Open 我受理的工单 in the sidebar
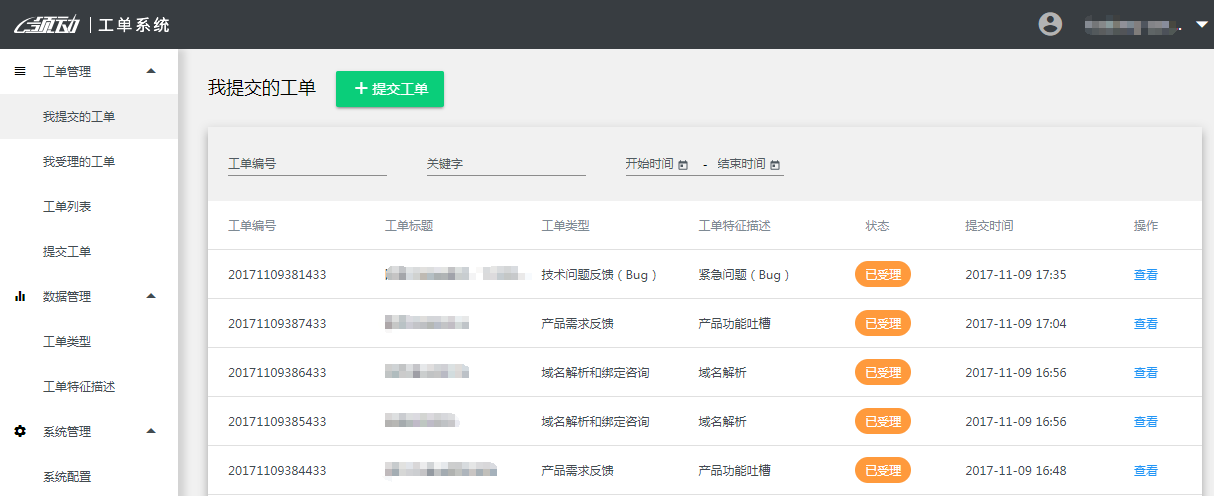 [x=79, y=162]
